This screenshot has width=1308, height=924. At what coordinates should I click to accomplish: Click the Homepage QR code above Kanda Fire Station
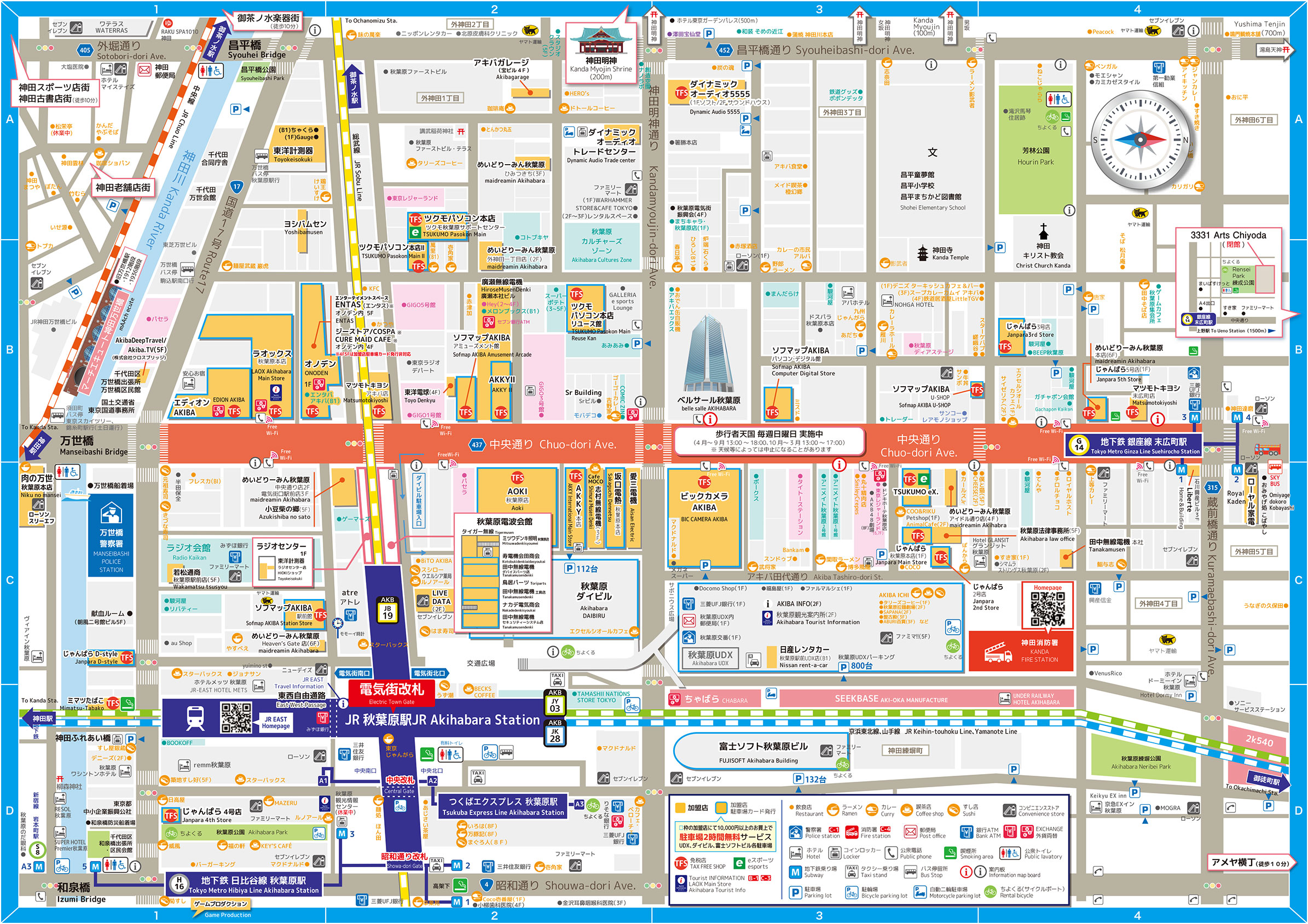(1047, 609)
